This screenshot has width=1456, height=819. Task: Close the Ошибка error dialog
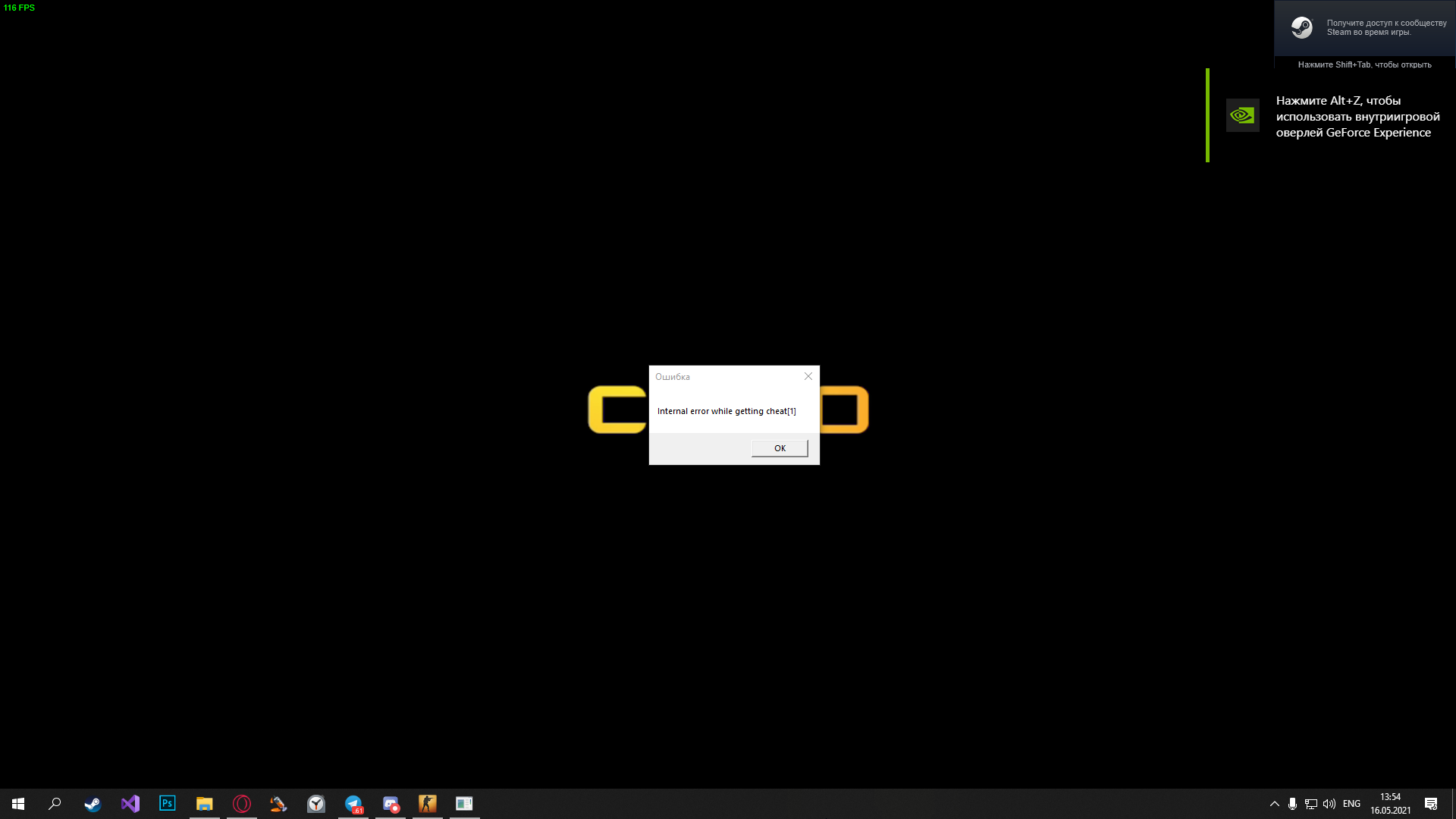(808, 376)
